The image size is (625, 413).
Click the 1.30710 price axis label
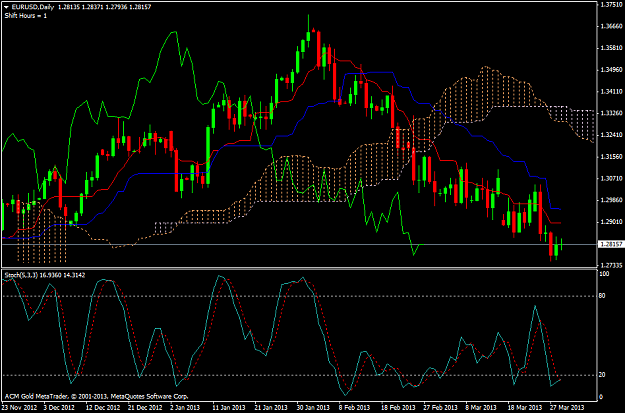[611, 178]
